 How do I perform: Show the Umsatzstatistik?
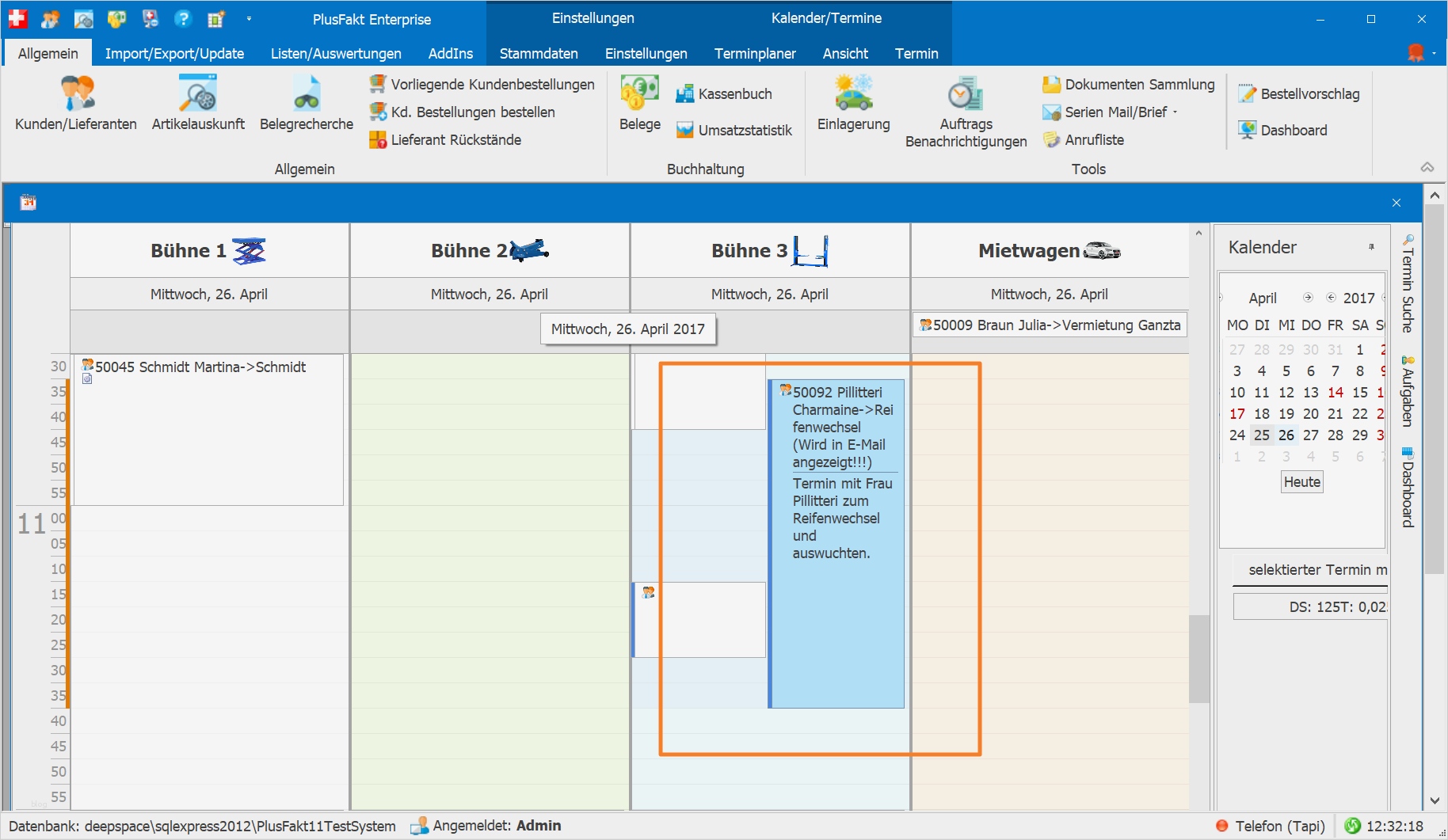pos(734,130)
